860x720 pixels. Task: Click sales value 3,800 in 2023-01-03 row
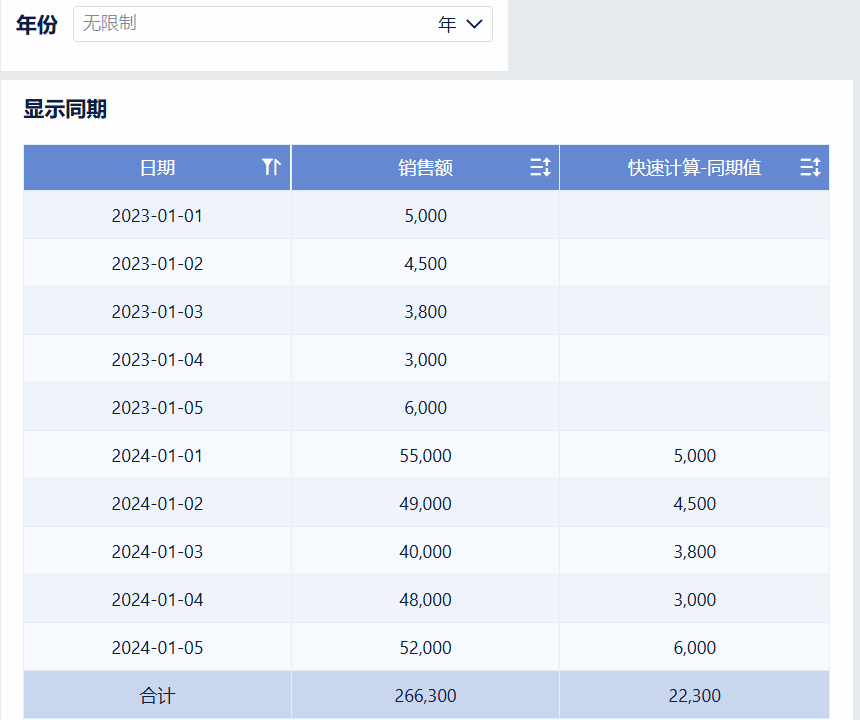pos(426,311)
